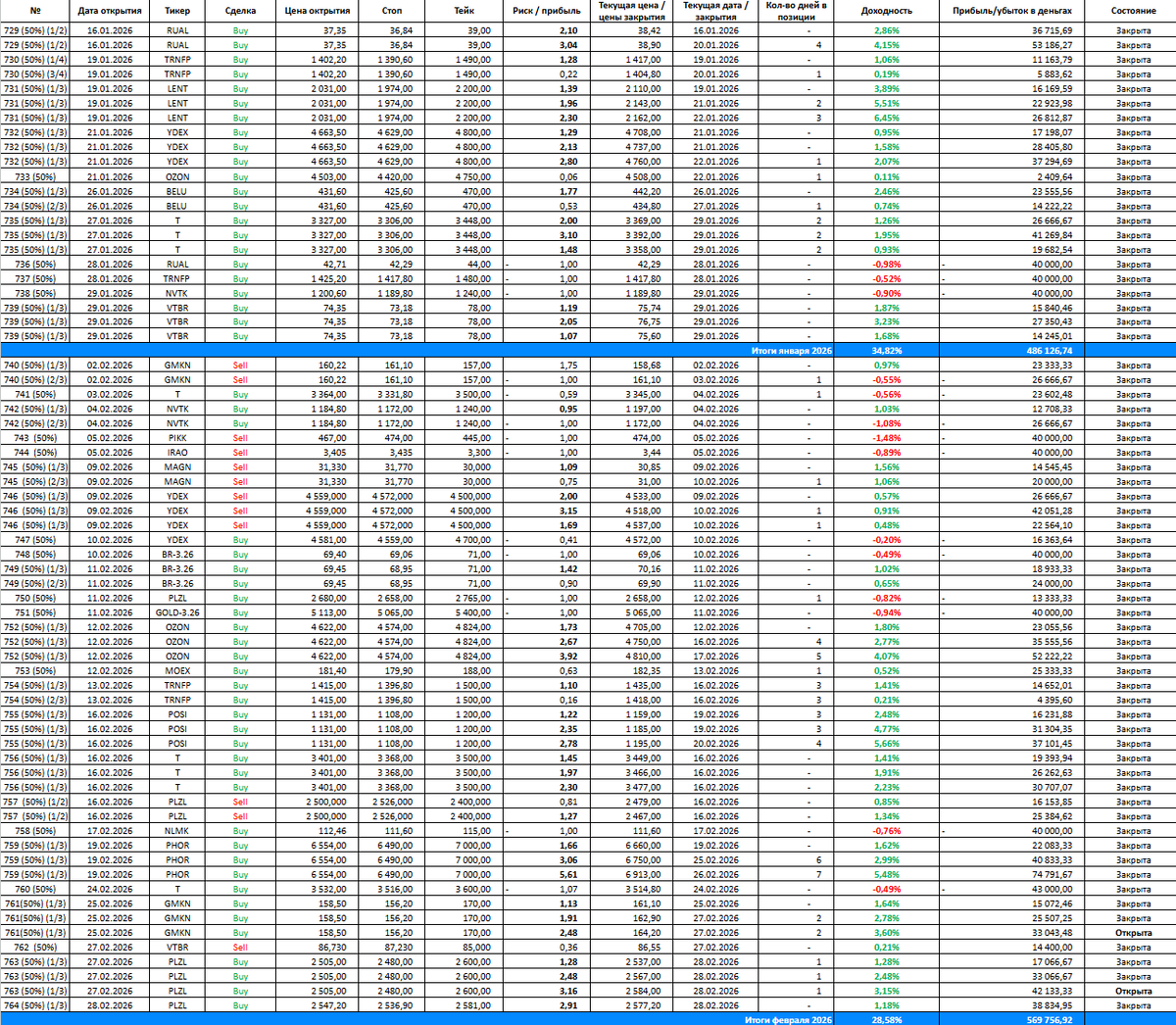Click the risk/profit value 3,04

tap(568, 45)
